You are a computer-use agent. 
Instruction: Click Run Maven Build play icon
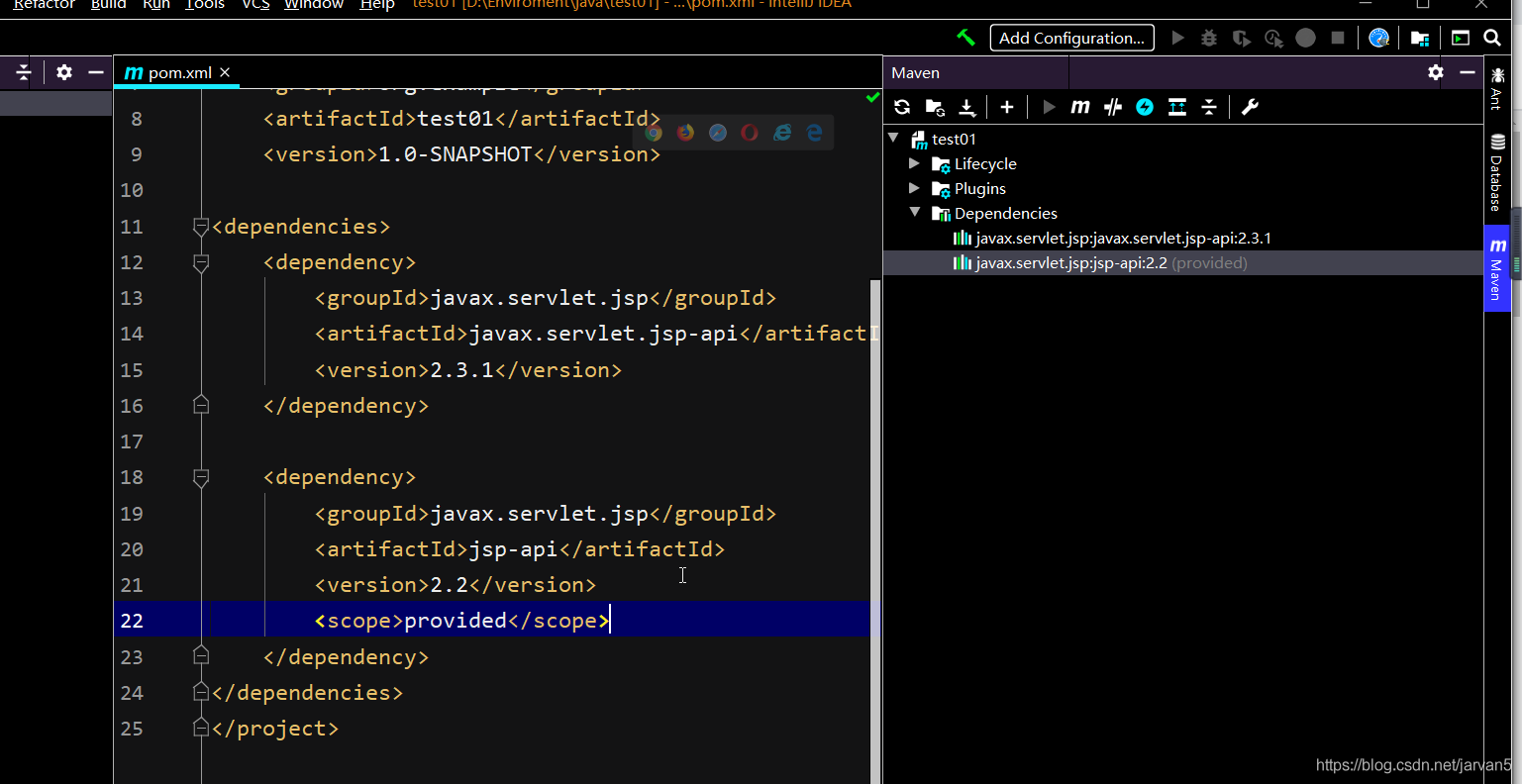point(1049,107)
